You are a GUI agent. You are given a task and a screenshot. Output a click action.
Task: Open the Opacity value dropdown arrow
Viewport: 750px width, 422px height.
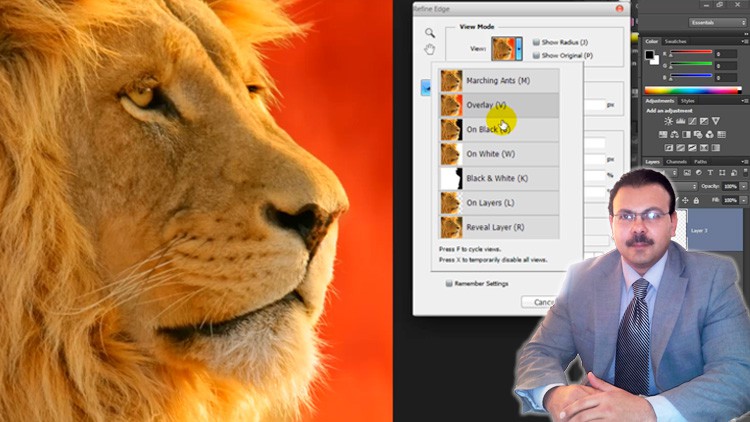point(743,186)
